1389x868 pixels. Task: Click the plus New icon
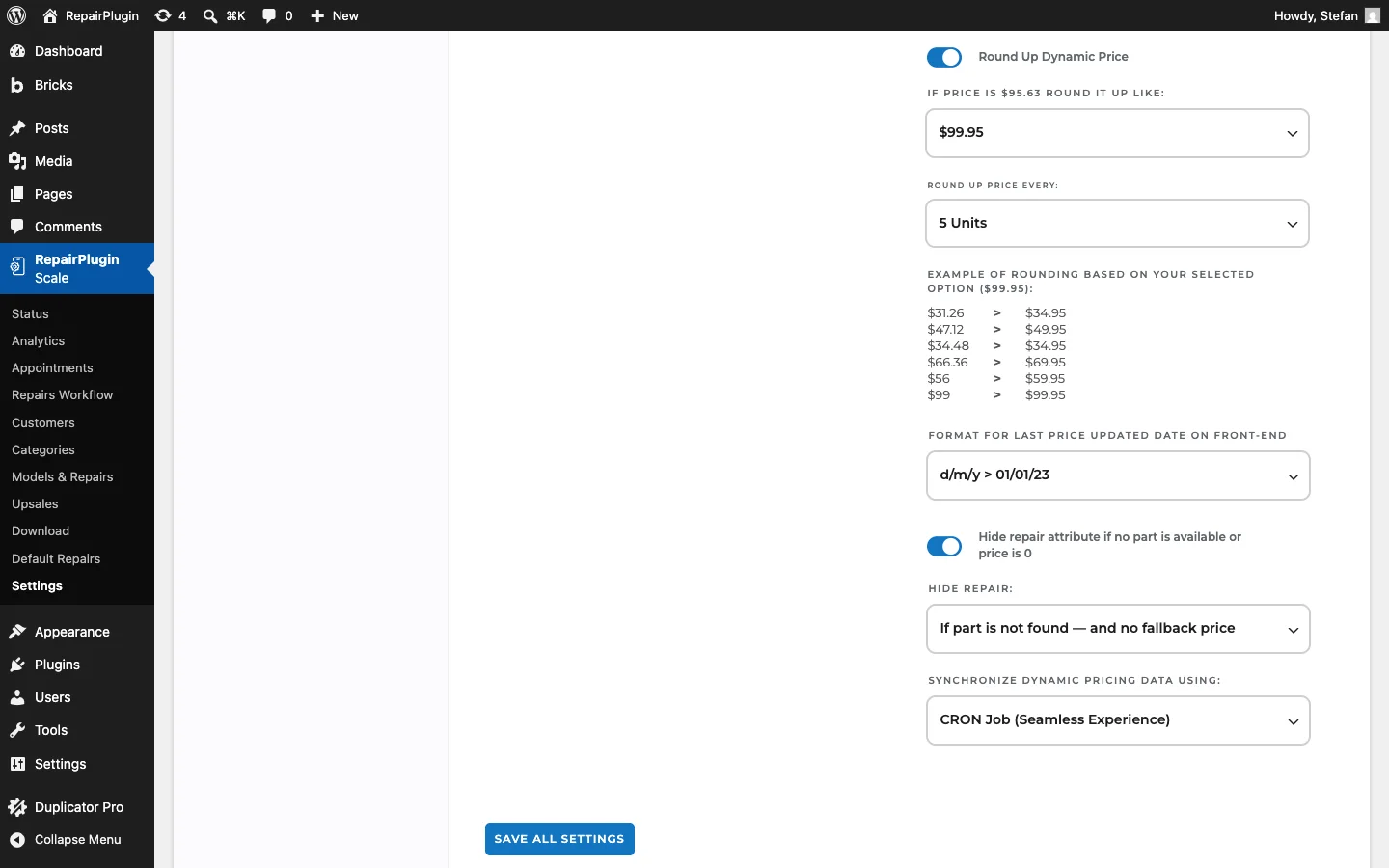tap(317, 15)
